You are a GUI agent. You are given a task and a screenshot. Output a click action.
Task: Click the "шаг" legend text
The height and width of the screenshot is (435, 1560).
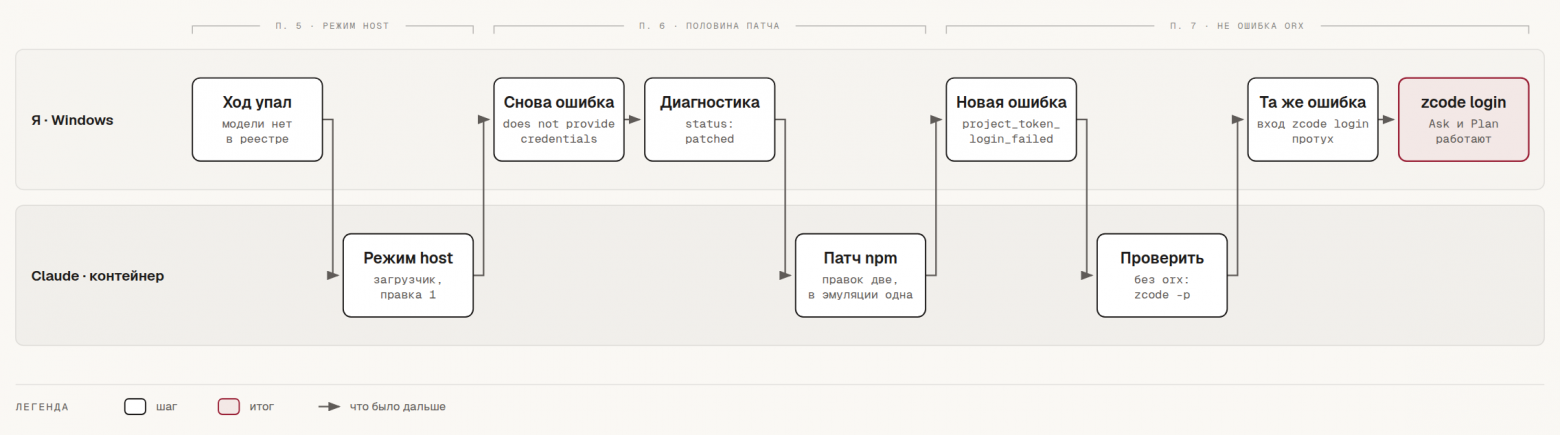[167, 407]
